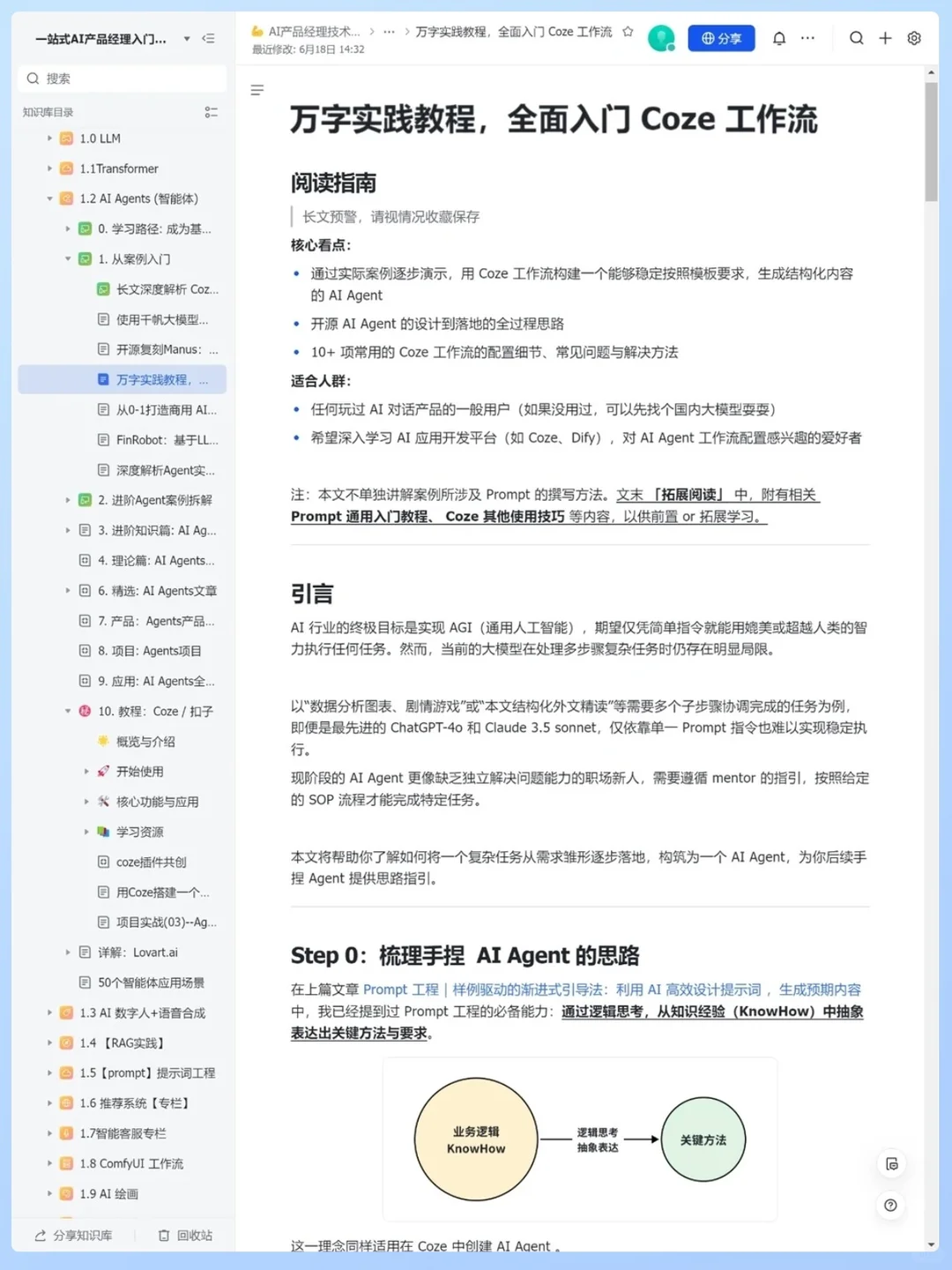Toggle the document outline icon
The width and height of the screenshot is (952, 1270).
(257, 90)
